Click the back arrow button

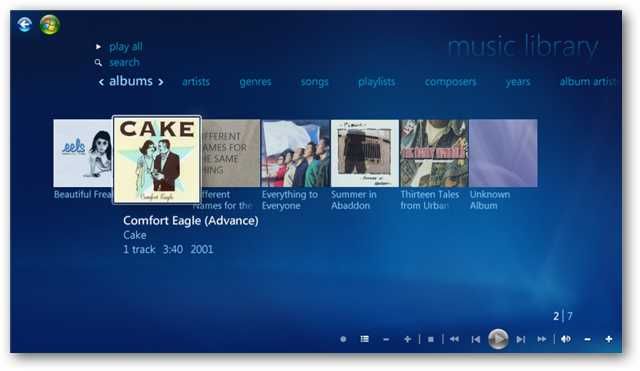click(x=25, y=24)
